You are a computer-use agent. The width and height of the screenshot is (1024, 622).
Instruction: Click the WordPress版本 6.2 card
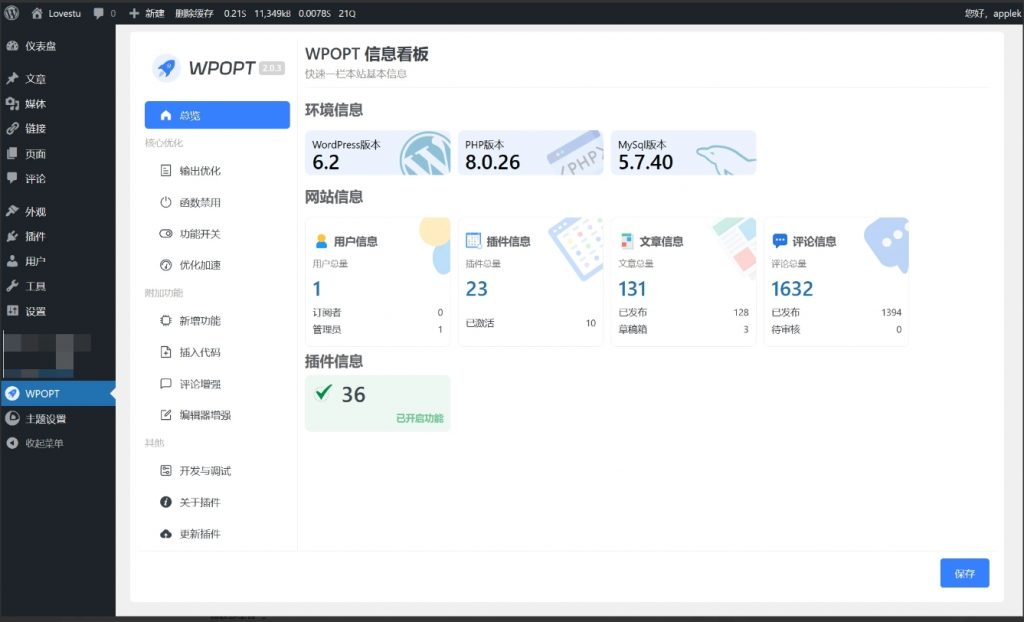click(x=377, y=153)
